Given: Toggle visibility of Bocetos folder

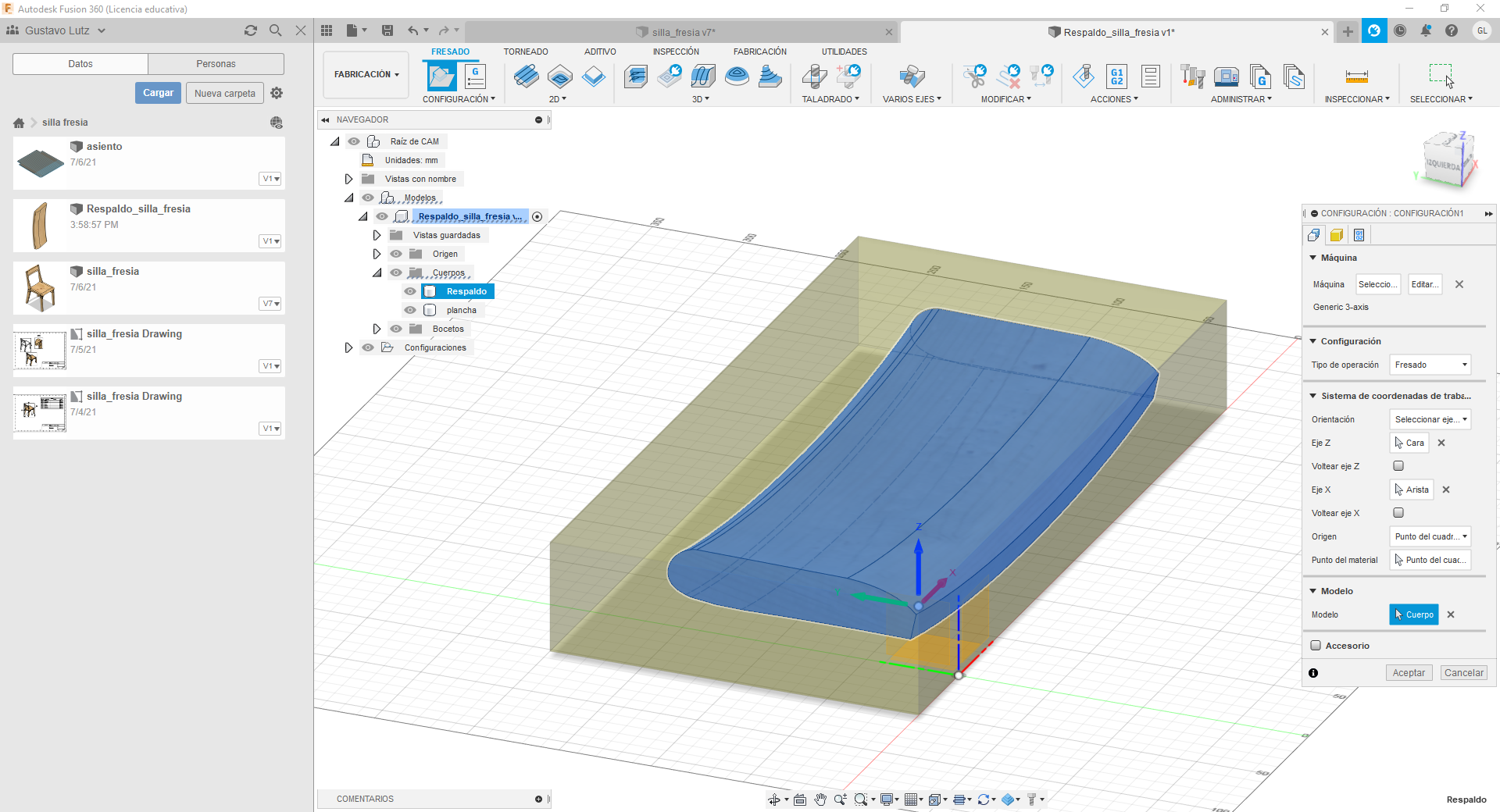Looking at the screenshot, I should 396,329.
